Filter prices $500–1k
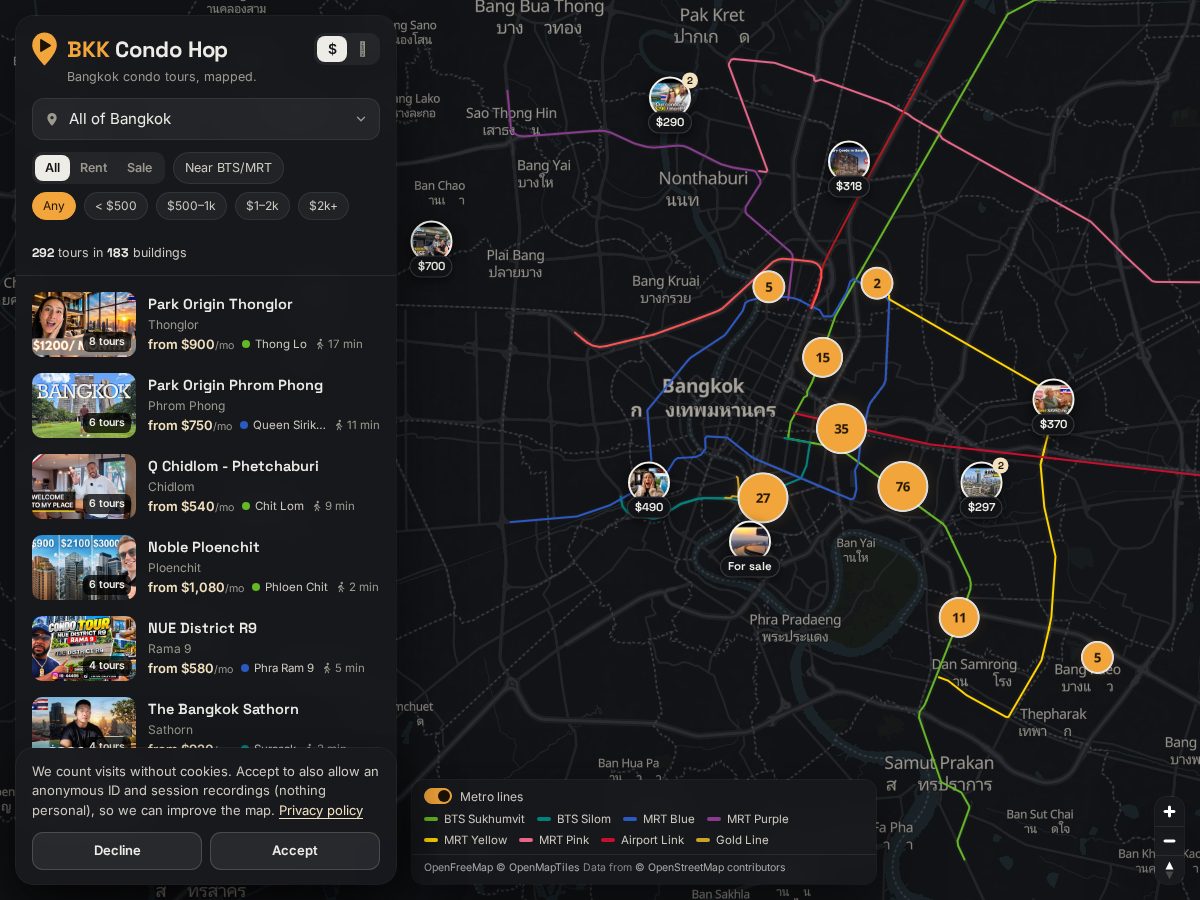 [191, 206]
